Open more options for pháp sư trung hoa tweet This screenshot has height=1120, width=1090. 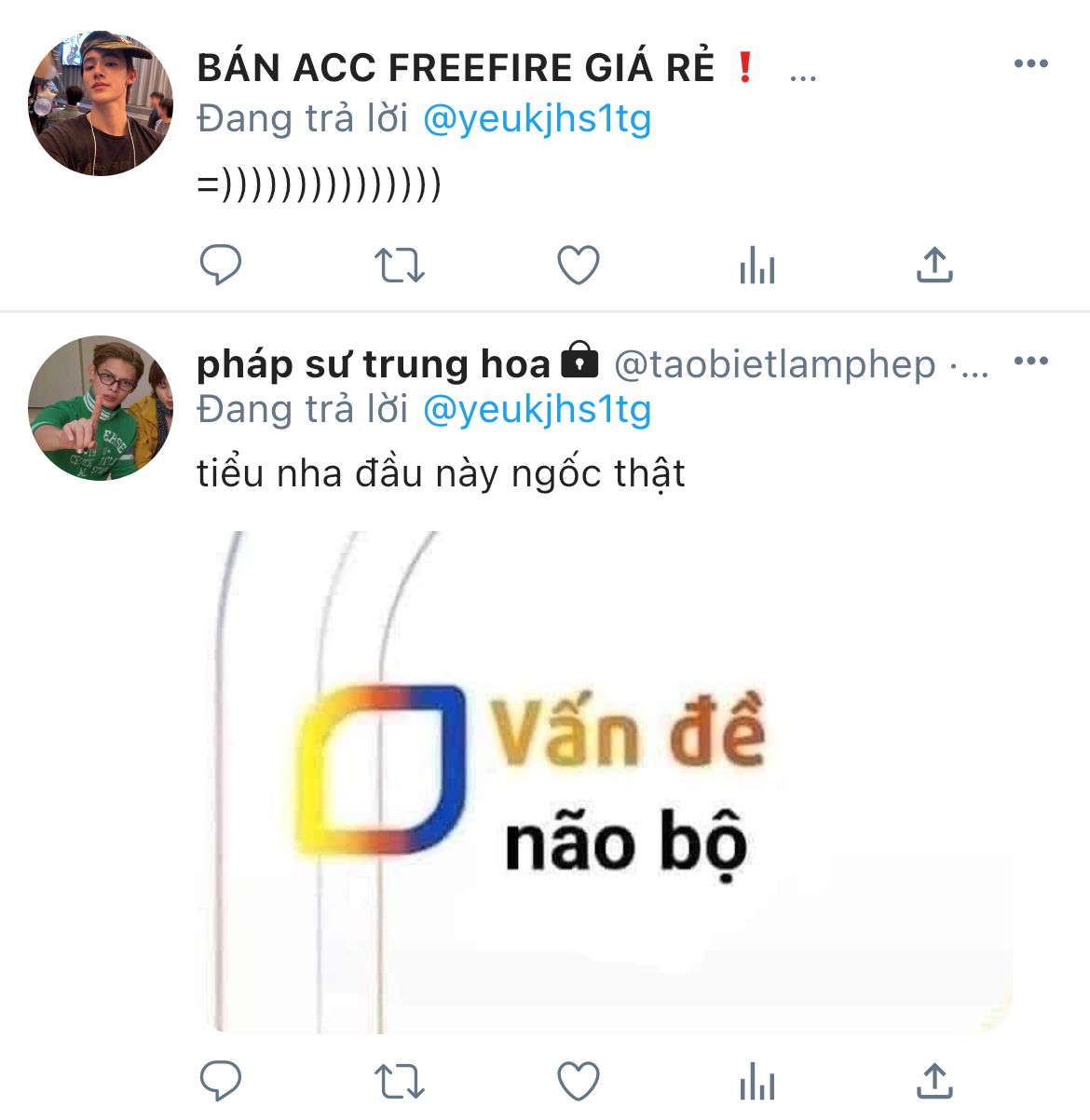[1031, 362]
